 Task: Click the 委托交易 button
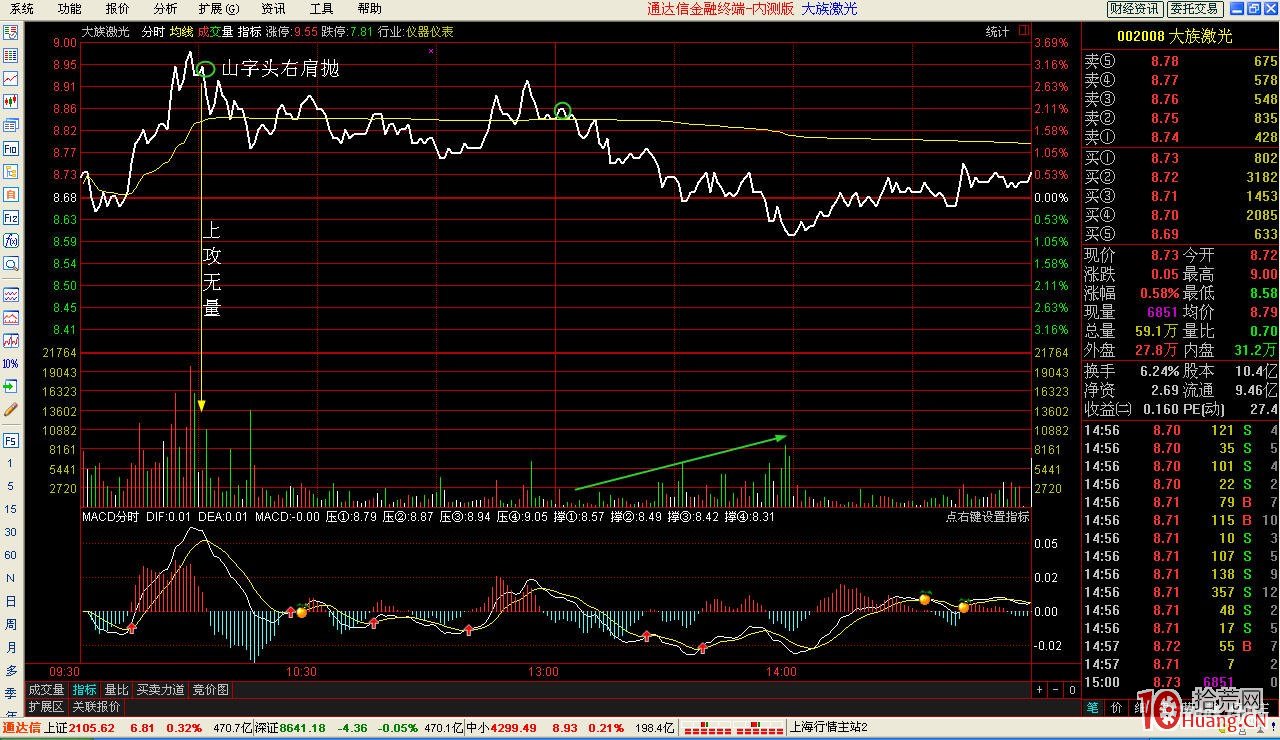click(x=1195, y=9)
